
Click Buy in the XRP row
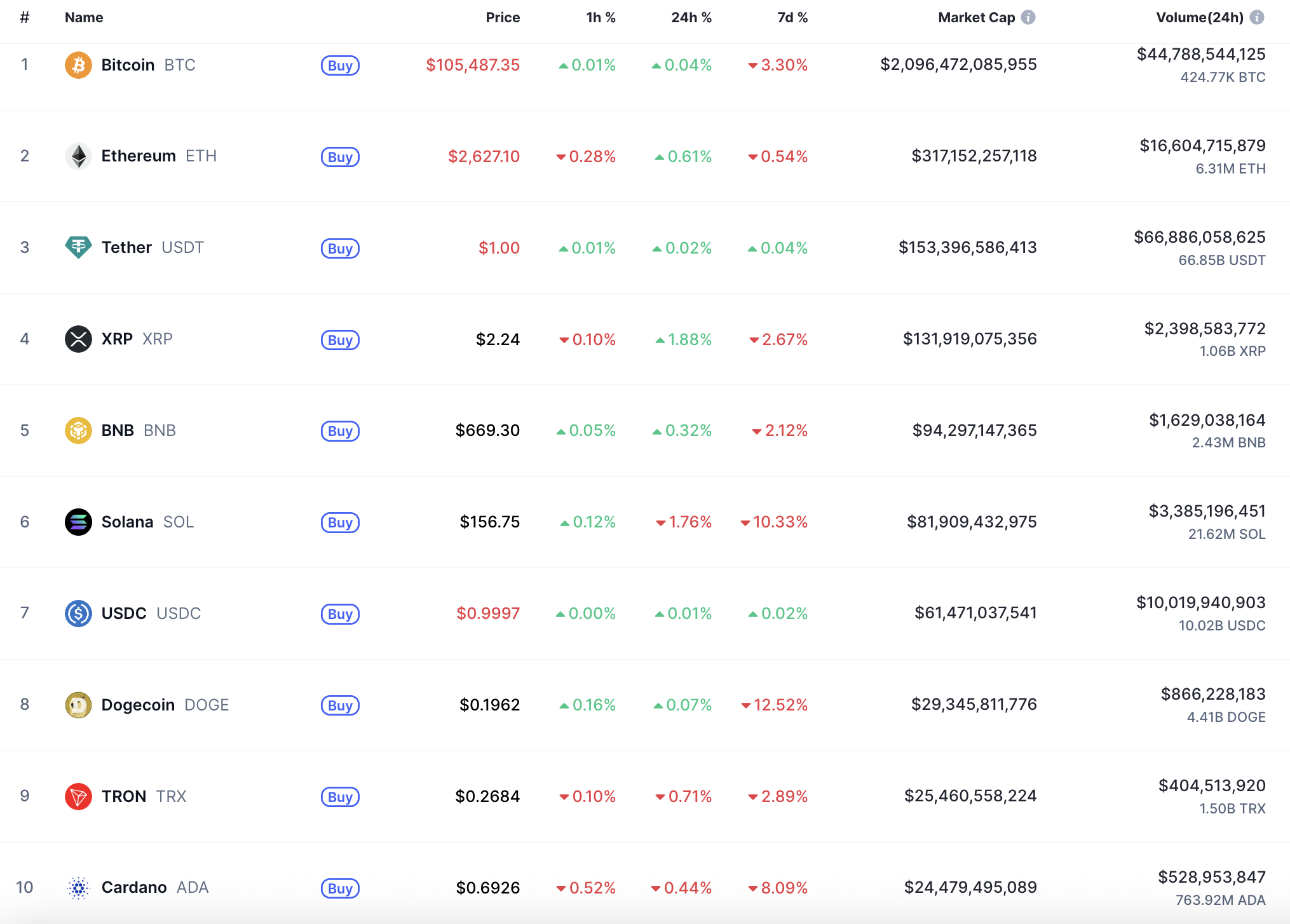click(340, 340)
